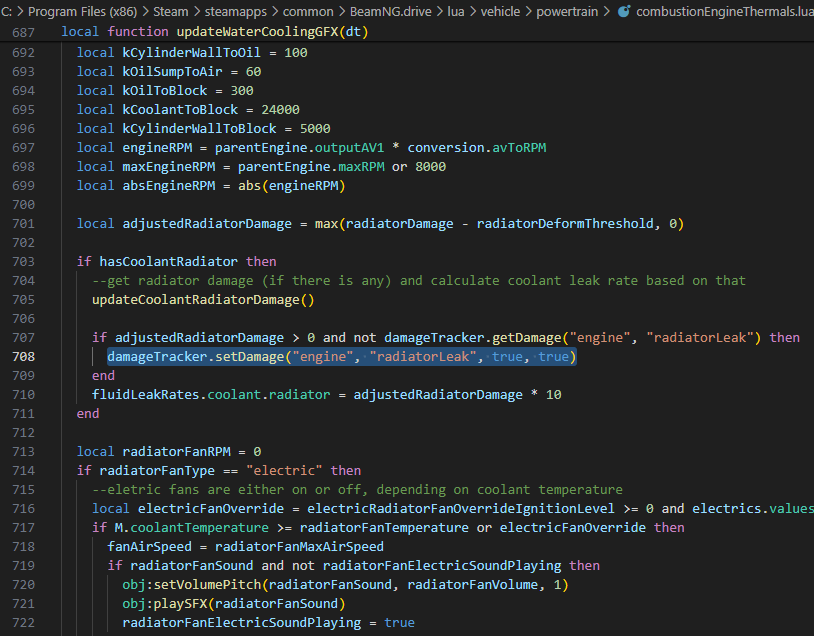Select BeamNG.drive in the breadcrumb path
Image resolution: width=814 pixels, height=636 pixels.
tap(390, 11)
